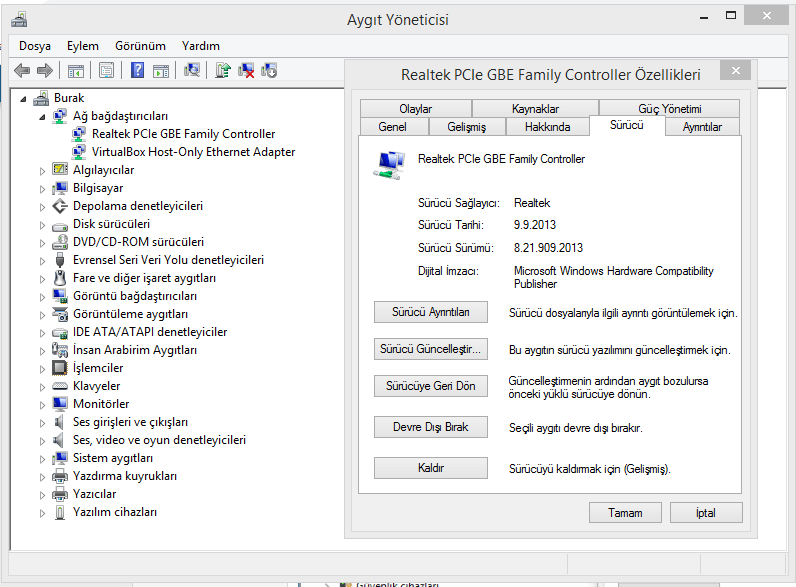
Task: Expand the Disk sürücüleri category
Action: tap(42, 225)
